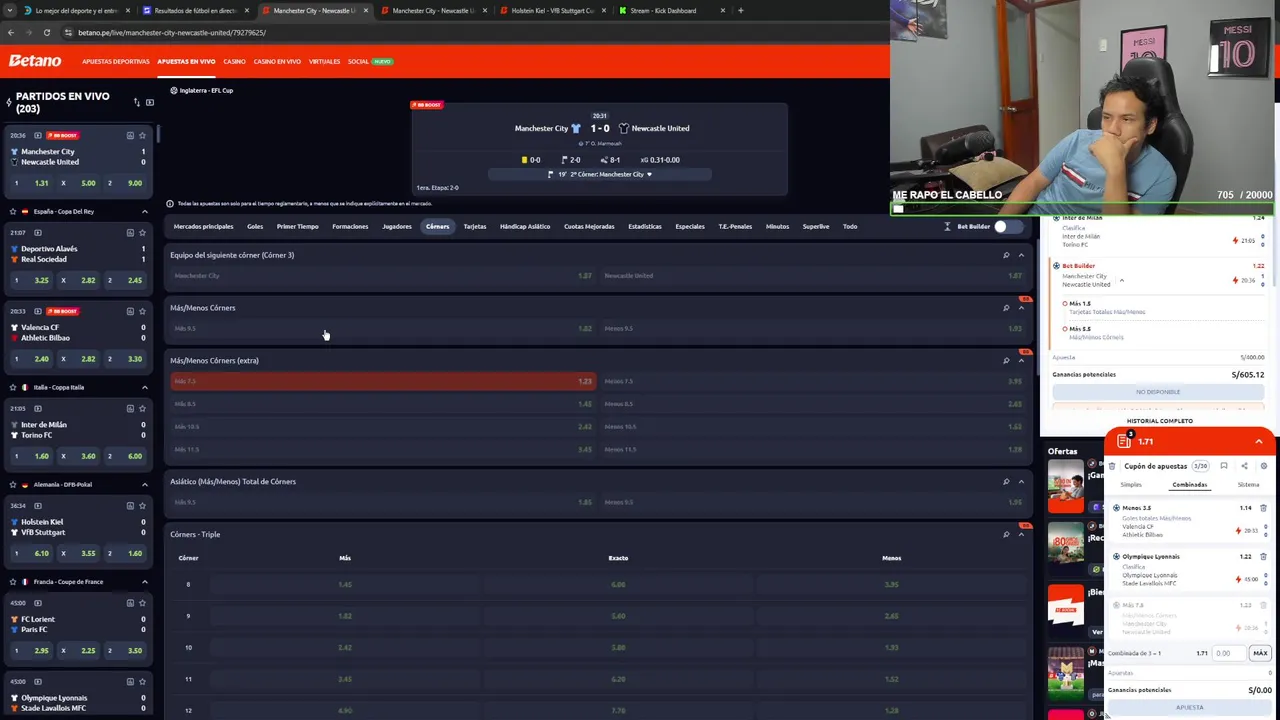Favorite the Holstein Kiel vs VfB Stuttgart match
This screenshot has height=720, width=1280.
click(x=142, y=506)
